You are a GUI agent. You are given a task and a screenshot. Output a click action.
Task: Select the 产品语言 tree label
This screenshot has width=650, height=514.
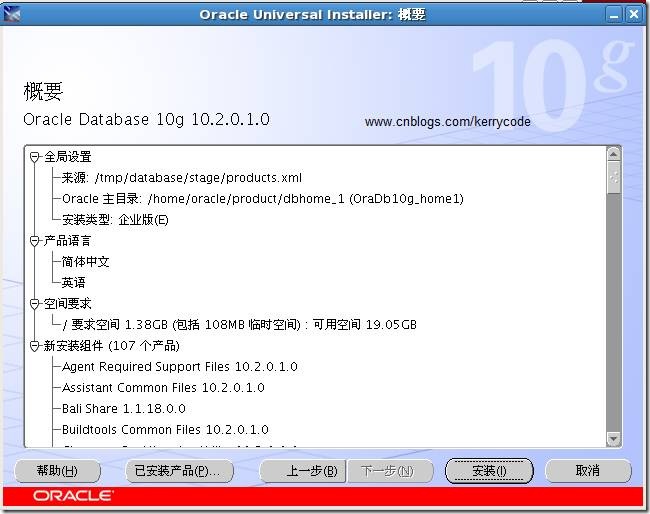[x=68, y=241]
